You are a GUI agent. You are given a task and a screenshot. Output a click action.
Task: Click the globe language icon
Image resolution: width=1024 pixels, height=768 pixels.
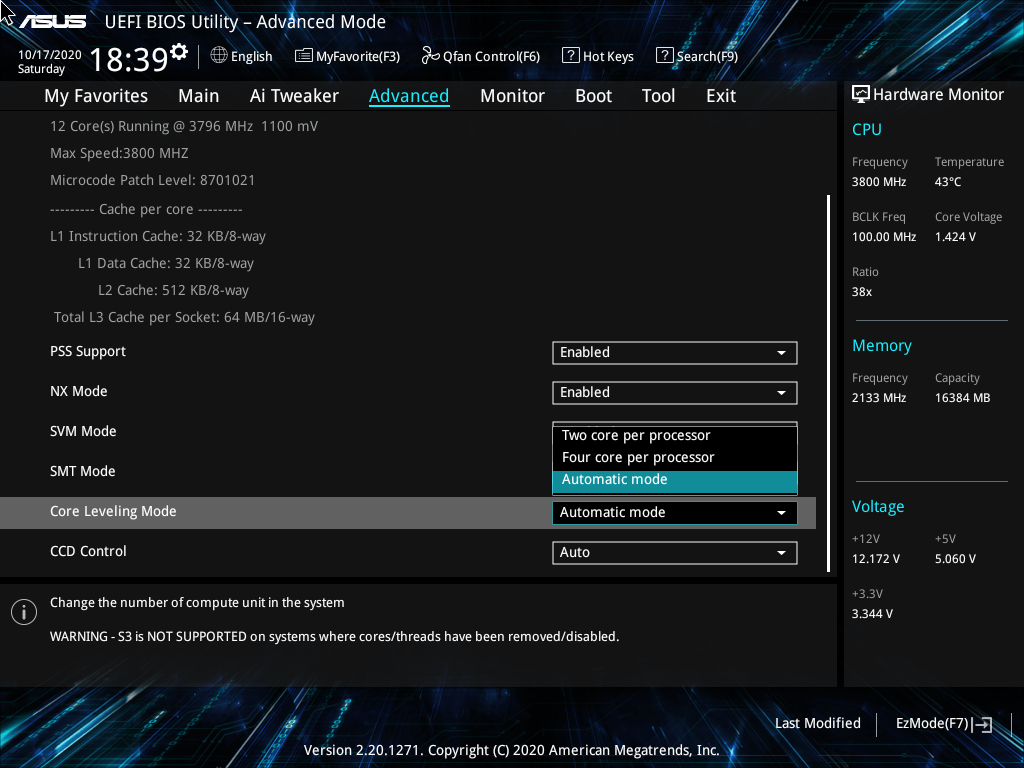pos(219,56)
